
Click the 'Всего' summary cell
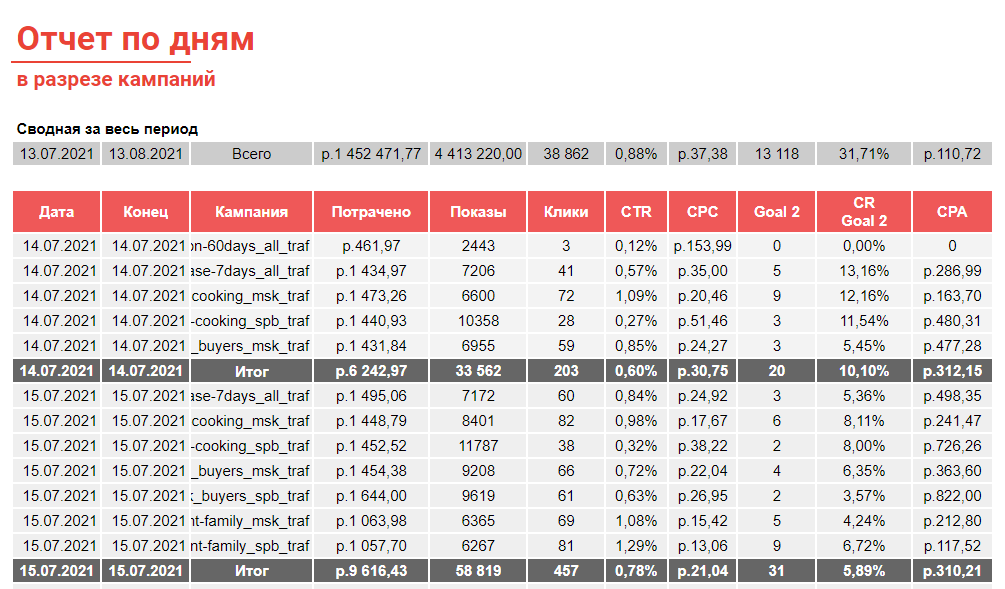coord(251,154)
